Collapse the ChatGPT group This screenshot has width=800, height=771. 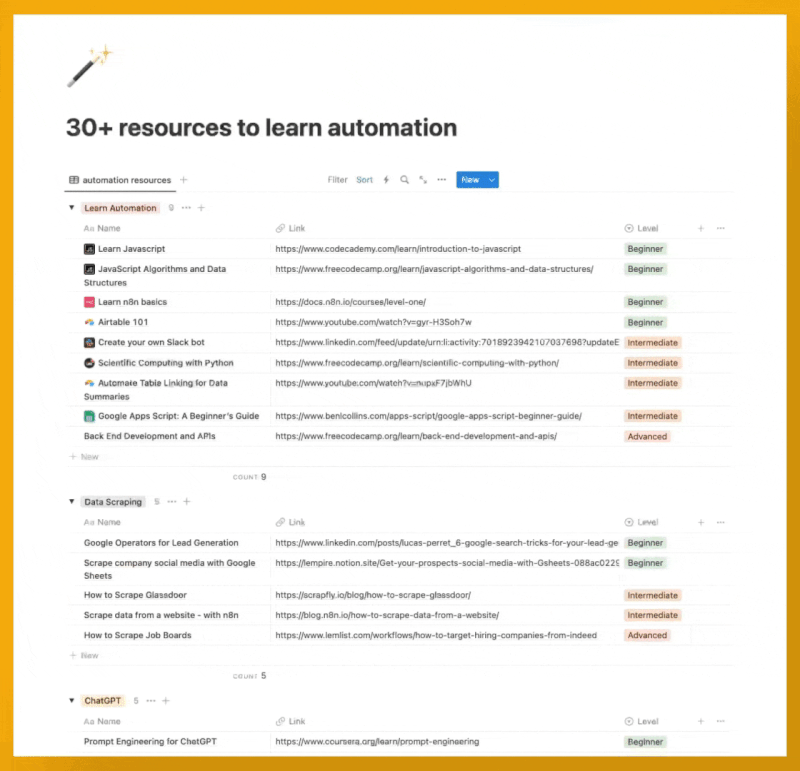pos(72,701)
